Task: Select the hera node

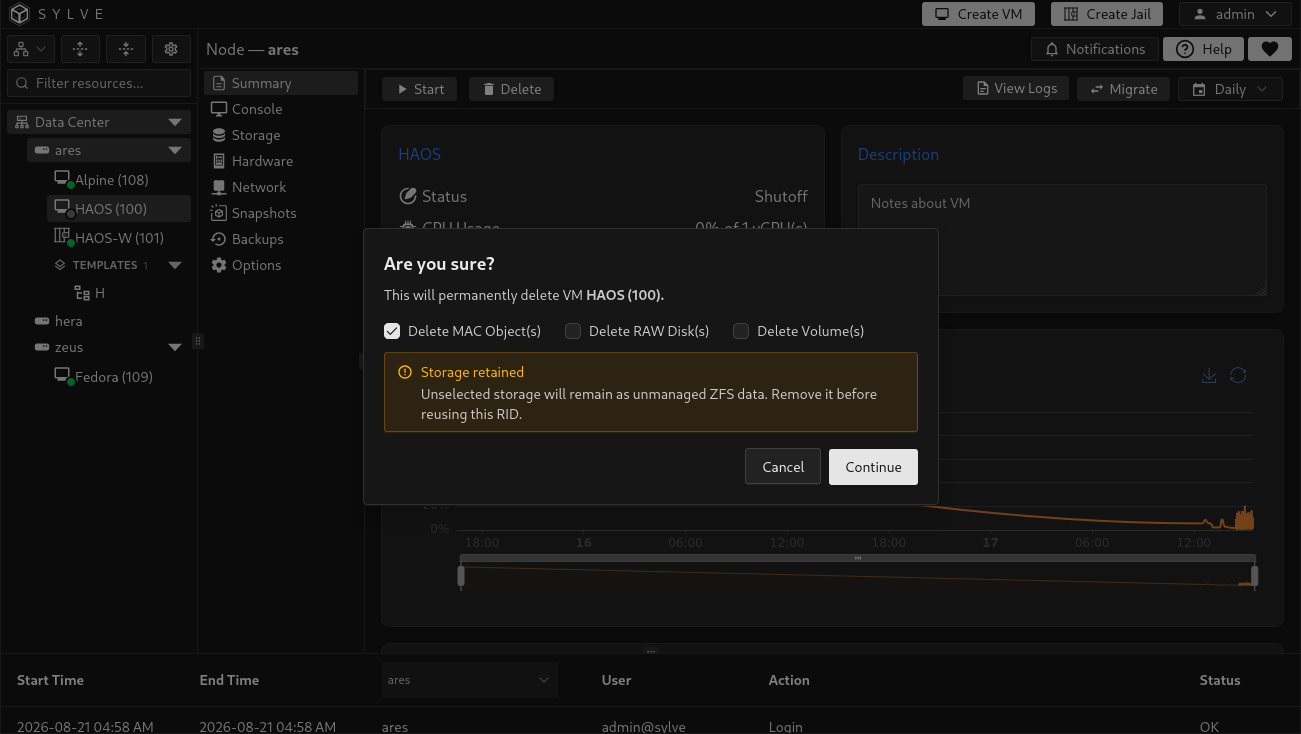Action: 69,321
